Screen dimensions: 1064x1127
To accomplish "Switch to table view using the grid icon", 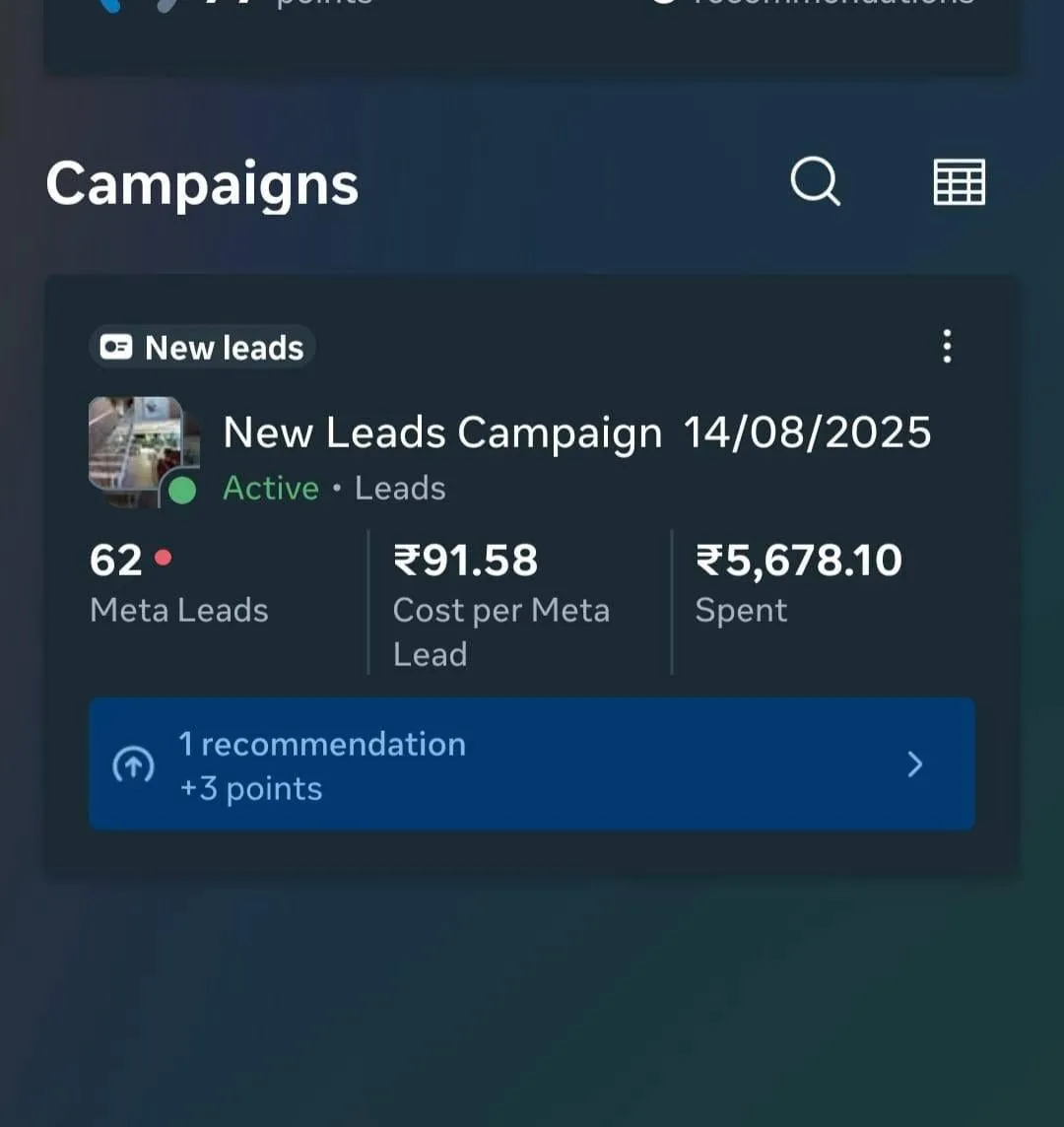I will pyautogui.click(x=959, y=182).
